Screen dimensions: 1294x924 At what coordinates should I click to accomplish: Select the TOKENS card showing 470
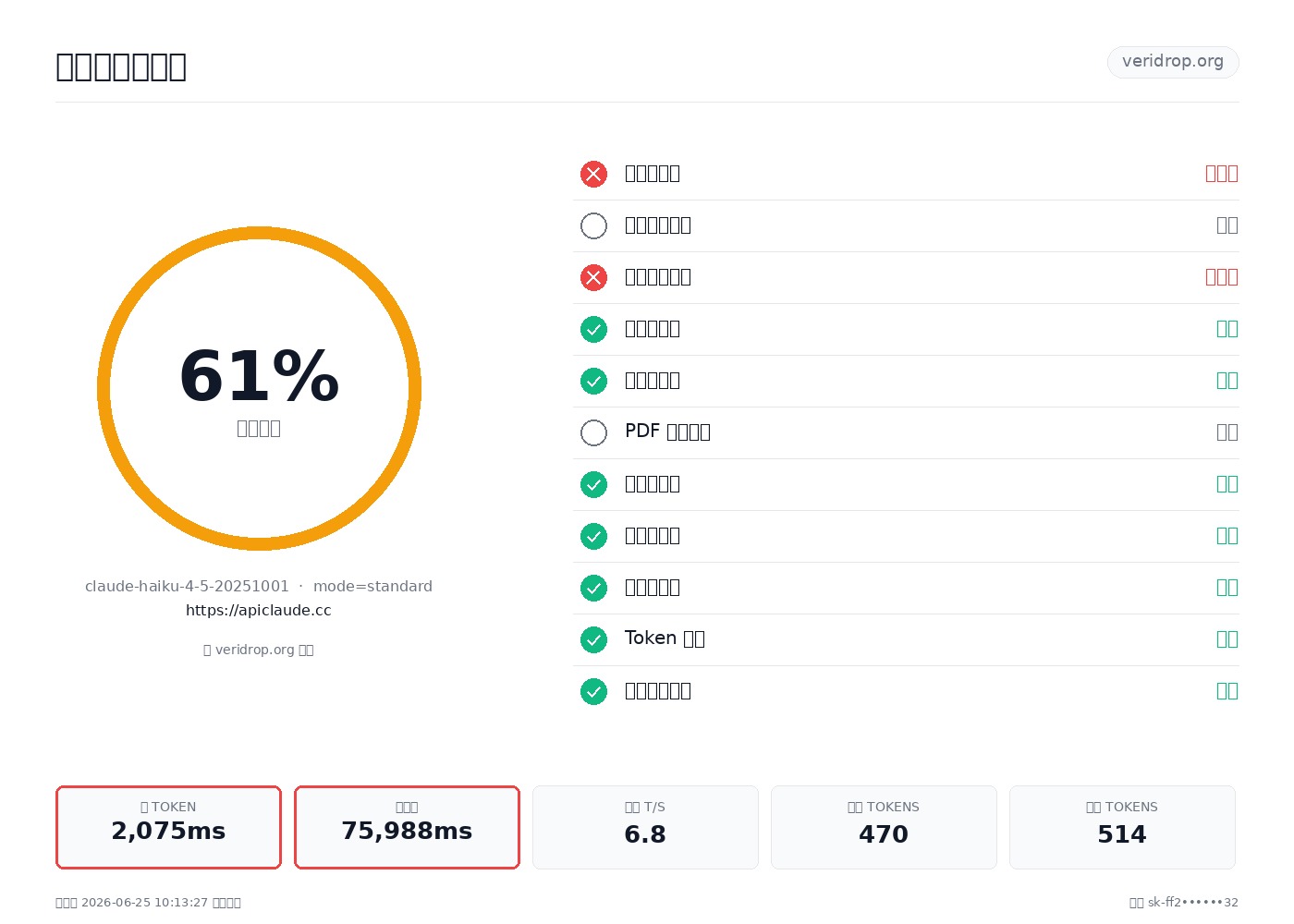[x=884, y=827]
